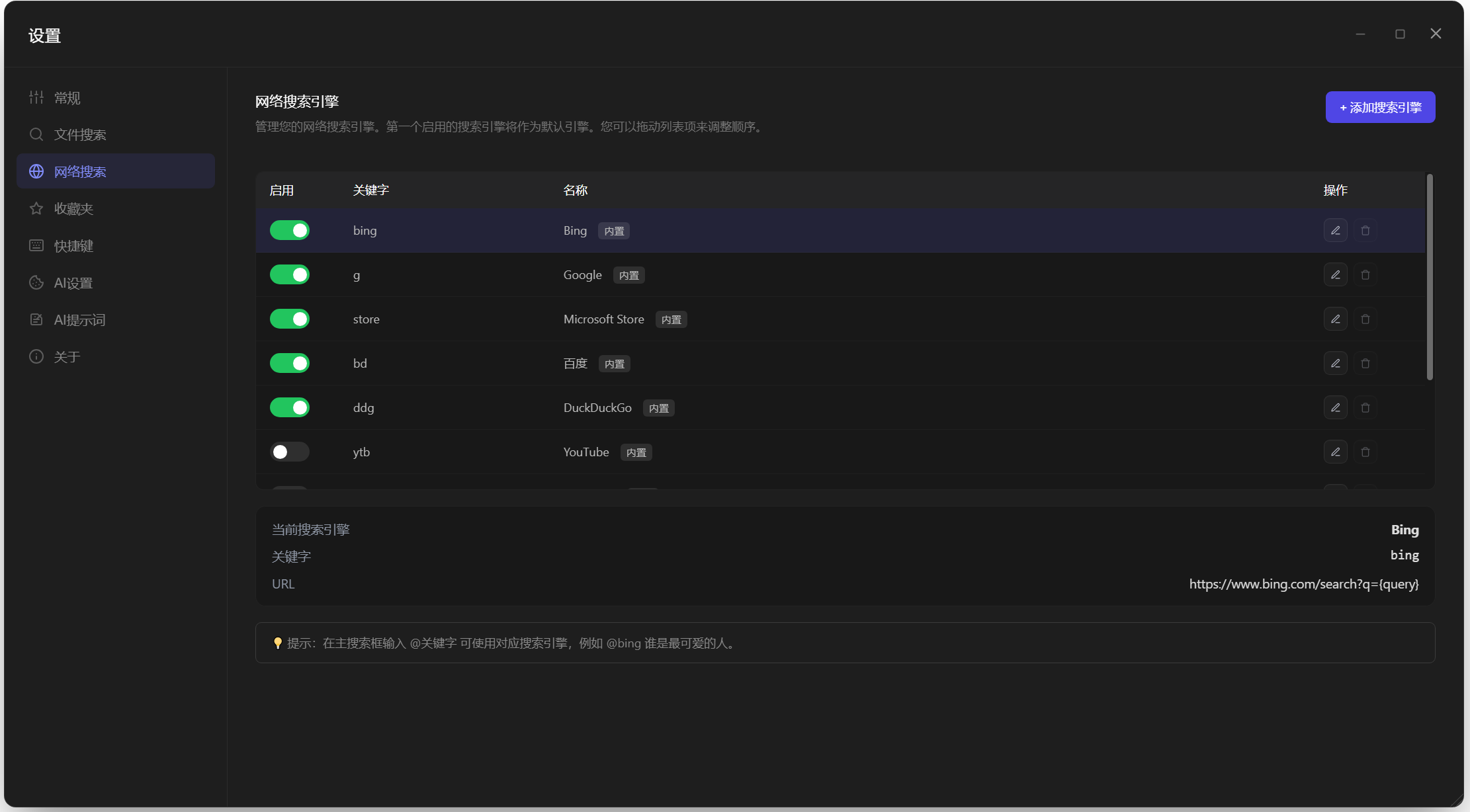This screenshot has width=1470, height=812.
Task: Delete the Google search engine row
Action: (1365, 274)
